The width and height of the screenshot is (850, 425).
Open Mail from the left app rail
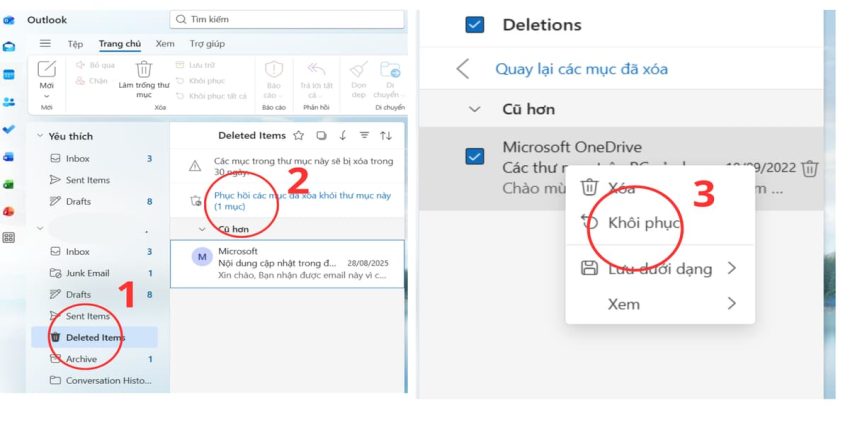(9, 47)
